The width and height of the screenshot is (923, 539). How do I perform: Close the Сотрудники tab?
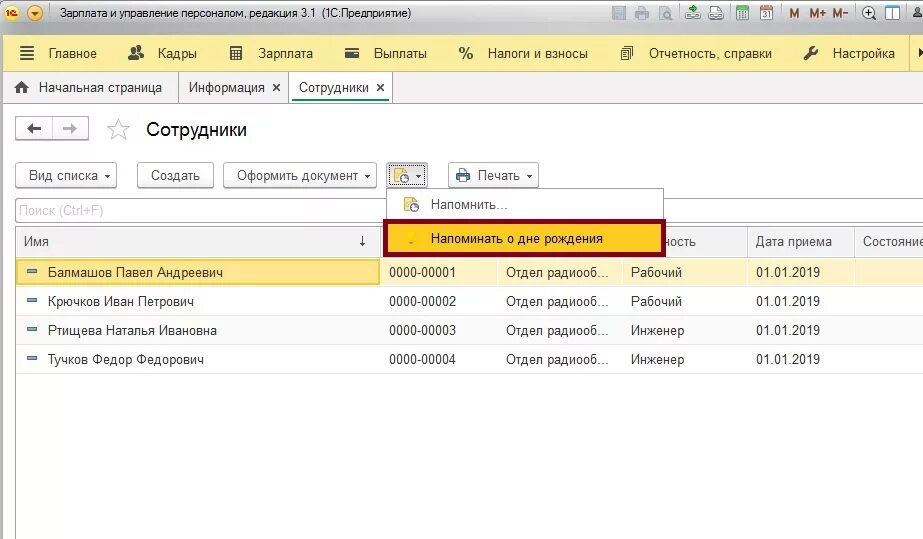click(380, 88)
